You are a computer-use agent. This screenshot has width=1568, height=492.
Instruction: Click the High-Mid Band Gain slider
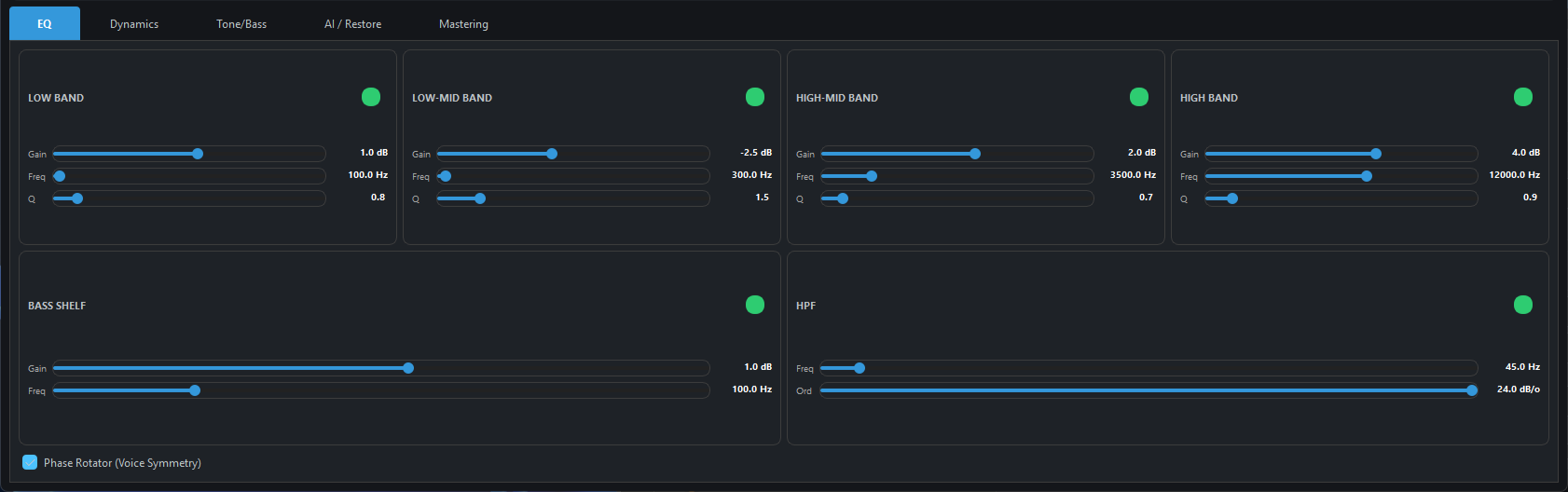click(957, 154)
